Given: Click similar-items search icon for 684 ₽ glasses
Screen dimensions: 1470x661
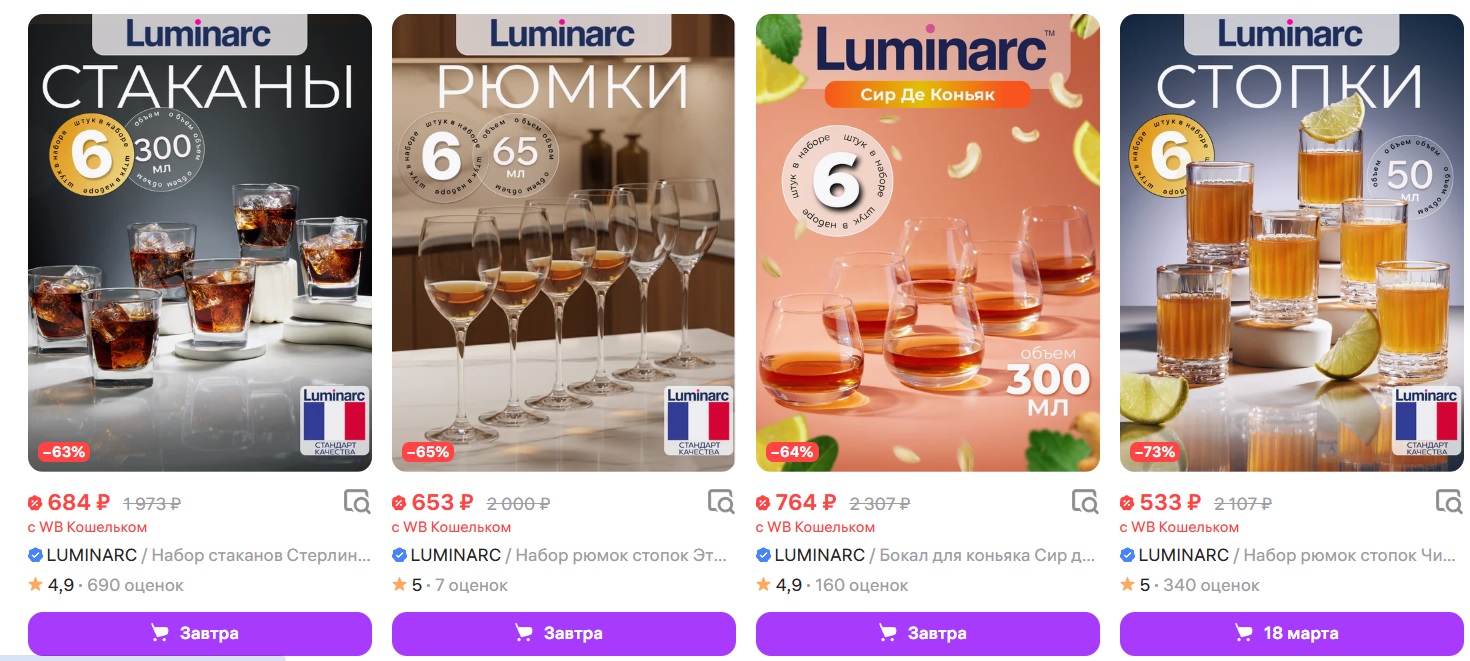Looking at the screenshot, I should (x=356, y=501).
